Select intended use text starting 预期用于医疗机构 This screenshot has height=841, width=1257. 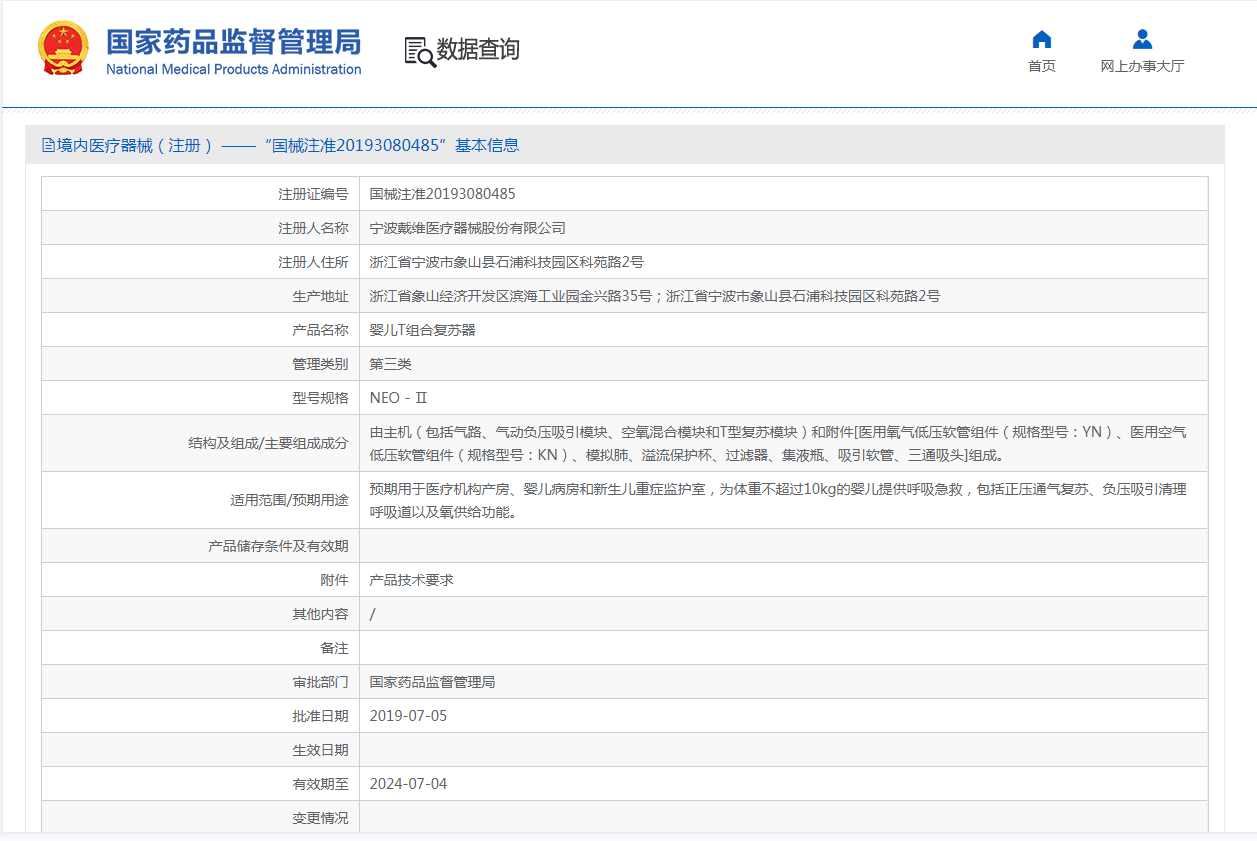pos(779,501)
